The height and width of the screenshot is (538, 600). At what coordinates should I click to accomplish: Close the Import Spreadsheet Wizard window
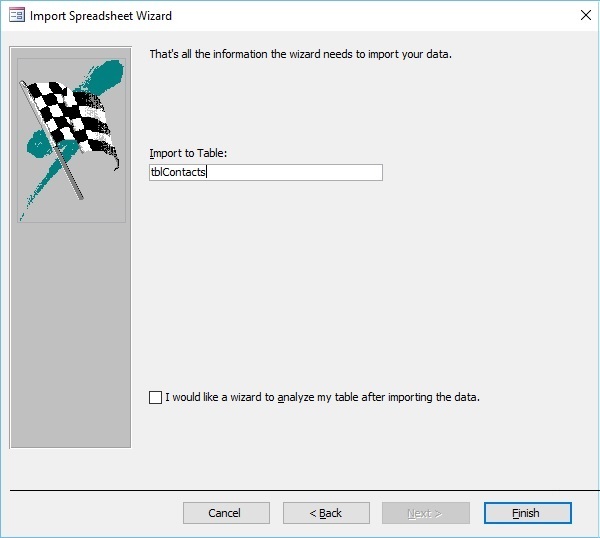click(x=584, y=15)
